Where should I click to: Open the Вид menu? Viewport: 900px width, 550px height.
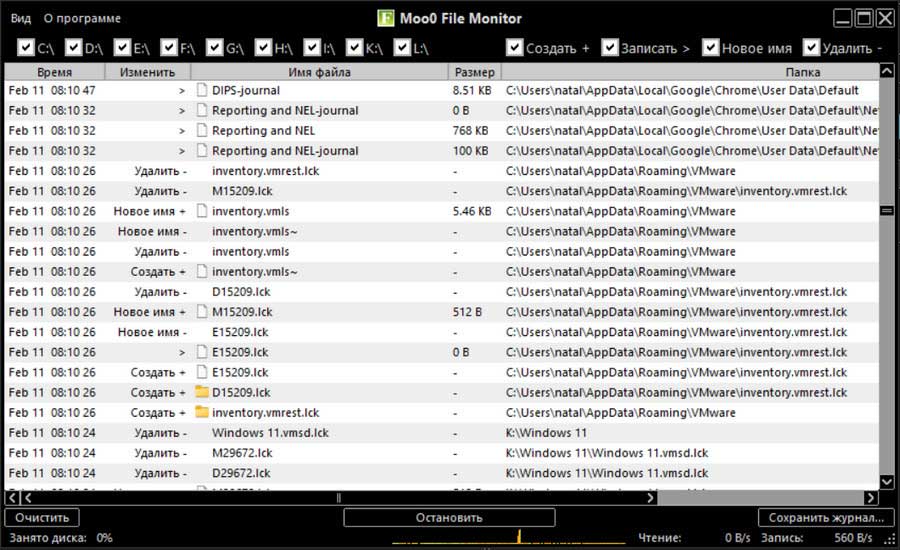21,18
